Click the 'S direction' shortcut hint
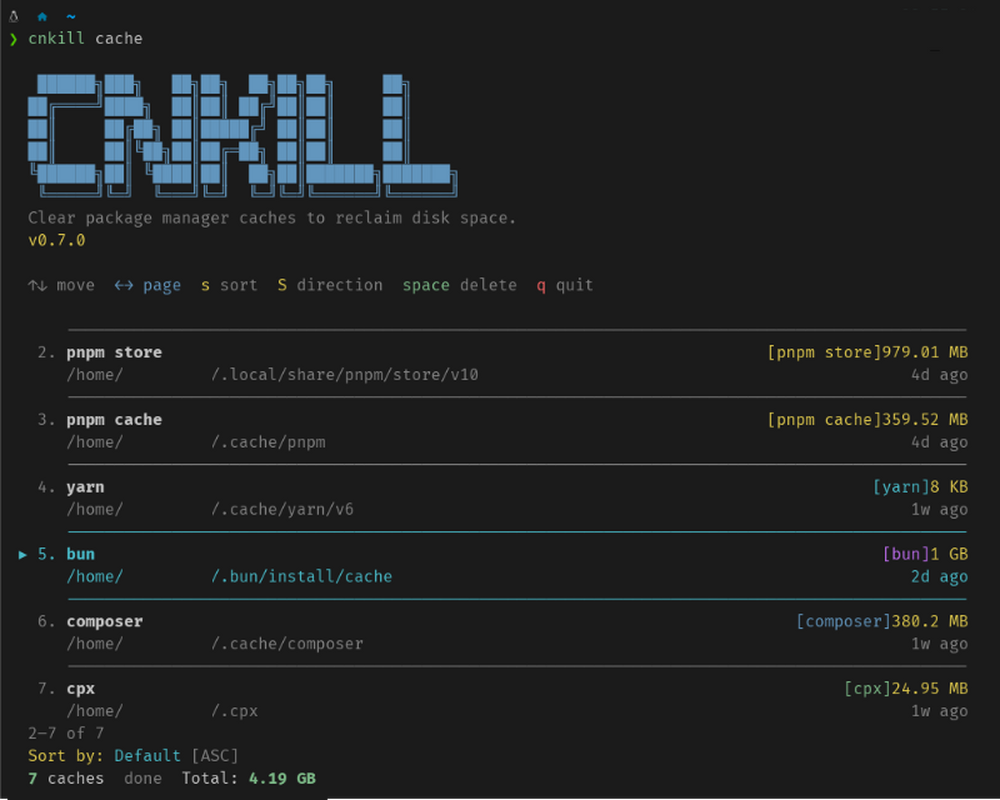The height and width of the screenshot is (800, 1000). tap(330, 285)
